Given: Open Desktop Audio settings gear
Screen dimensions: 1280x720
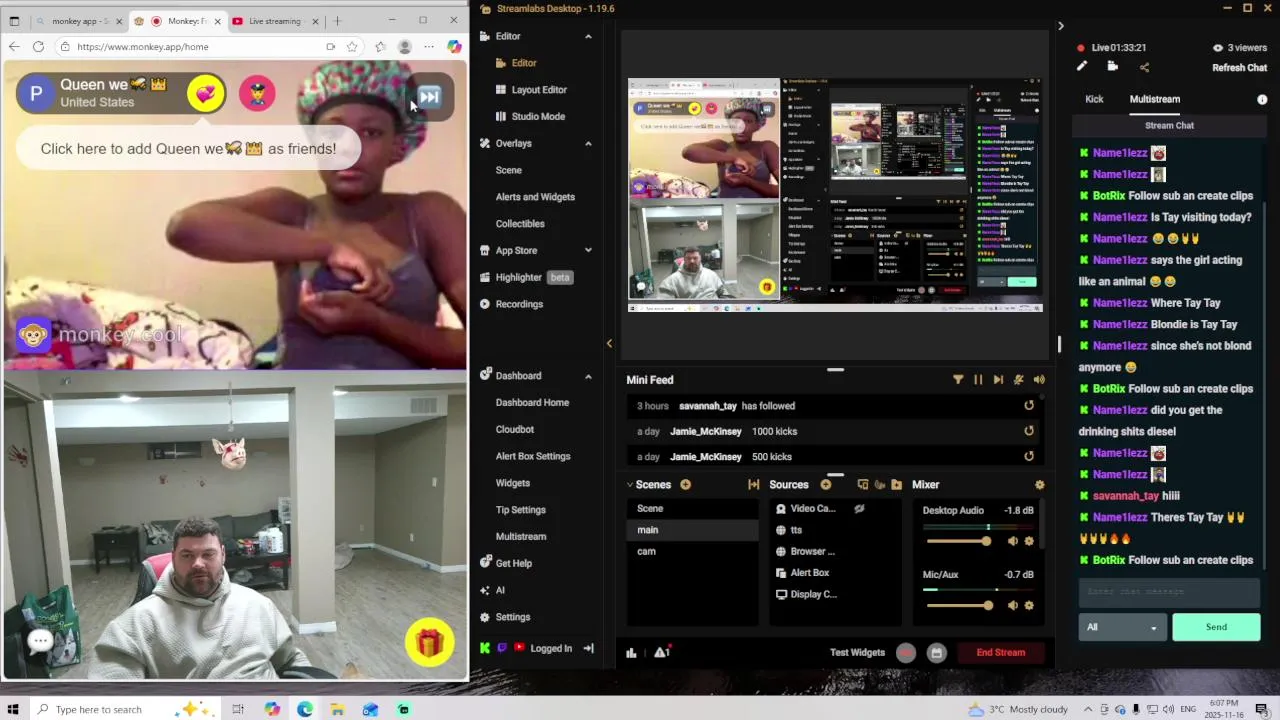Looking at the screenshot, I should [x=1029, y=541].
